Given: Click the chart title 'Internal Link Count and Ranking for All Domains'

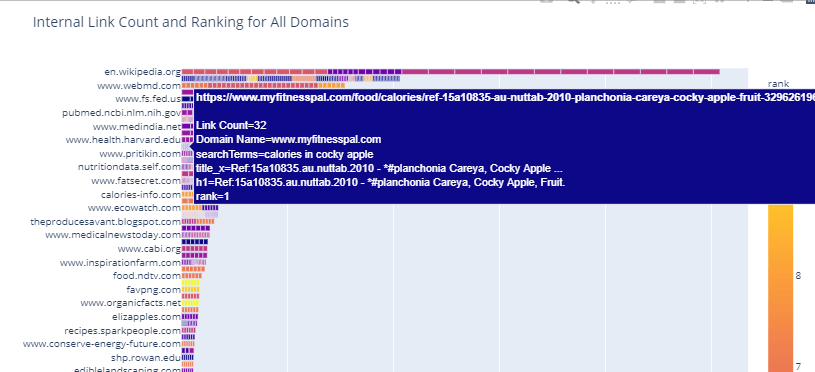Looking at the screenshot, I should (191, 22).
